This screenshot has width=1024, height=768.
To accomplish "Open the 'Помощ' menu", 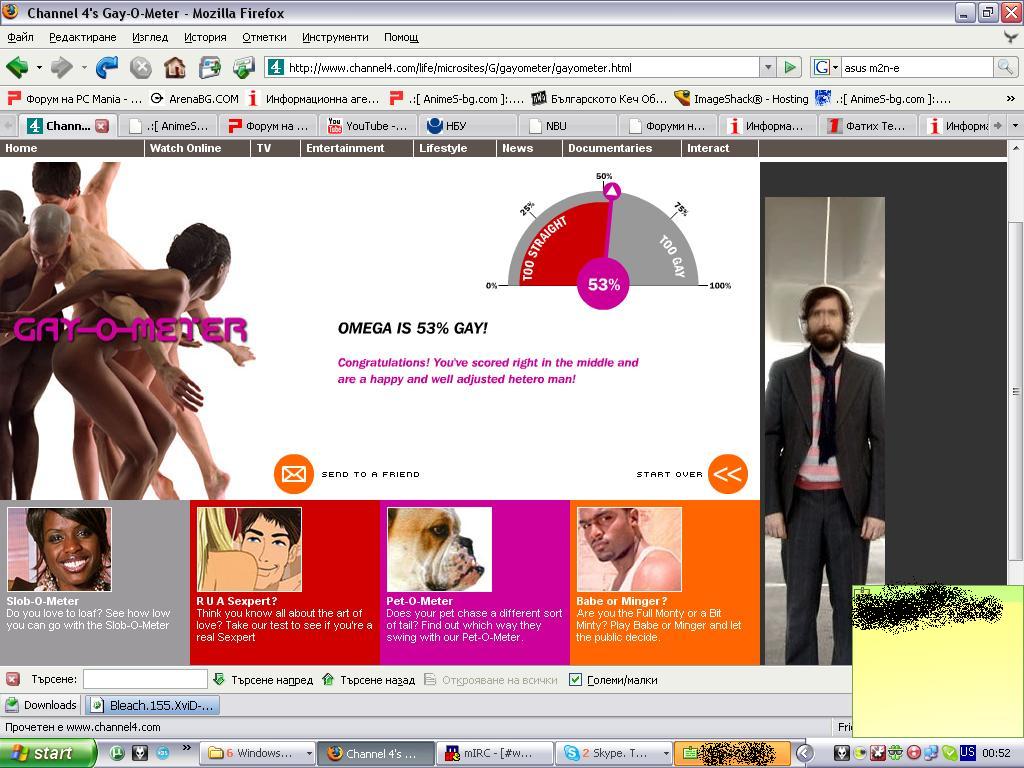I will coord(401,37).
